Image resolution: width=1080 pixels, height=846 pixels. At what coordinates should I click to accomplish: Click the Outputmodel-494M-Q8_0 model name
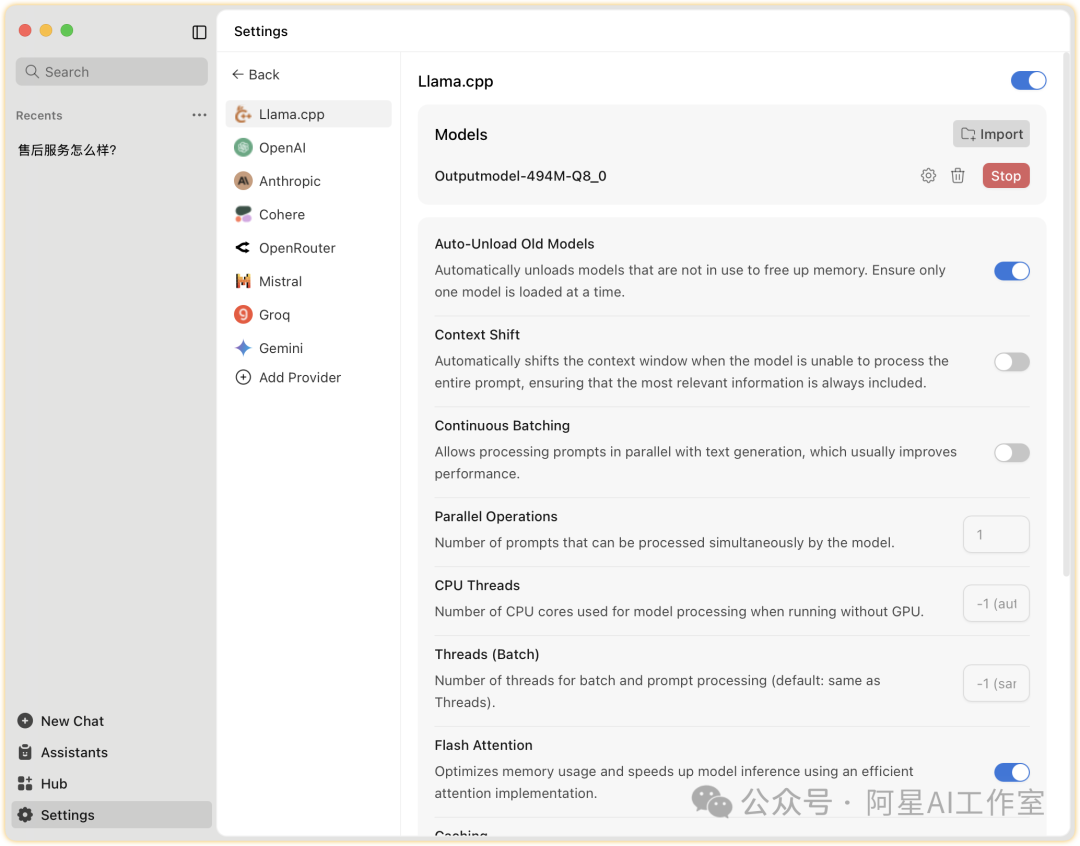pyautogui.click(x=520, y=176)
